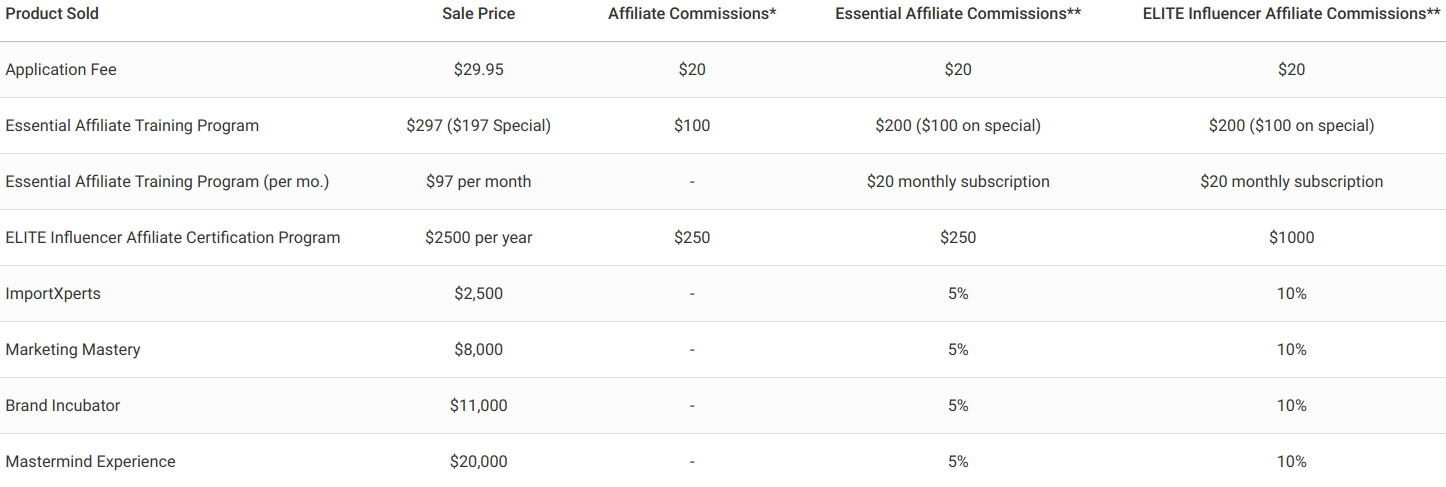
Task: Select the Application Fee row label
Action: tap(61, 70)
